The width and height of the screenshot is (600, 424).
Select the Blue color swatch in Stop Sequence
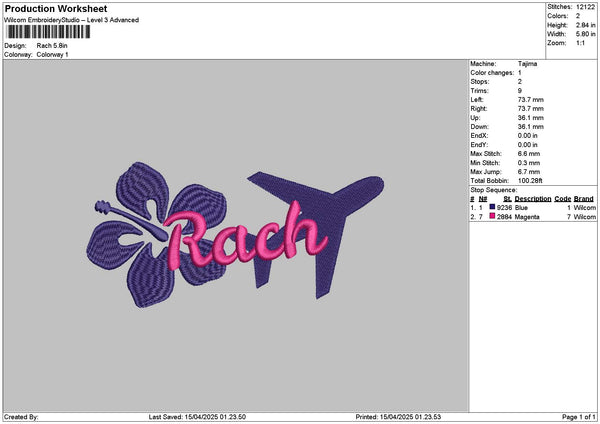pos(492,207)
